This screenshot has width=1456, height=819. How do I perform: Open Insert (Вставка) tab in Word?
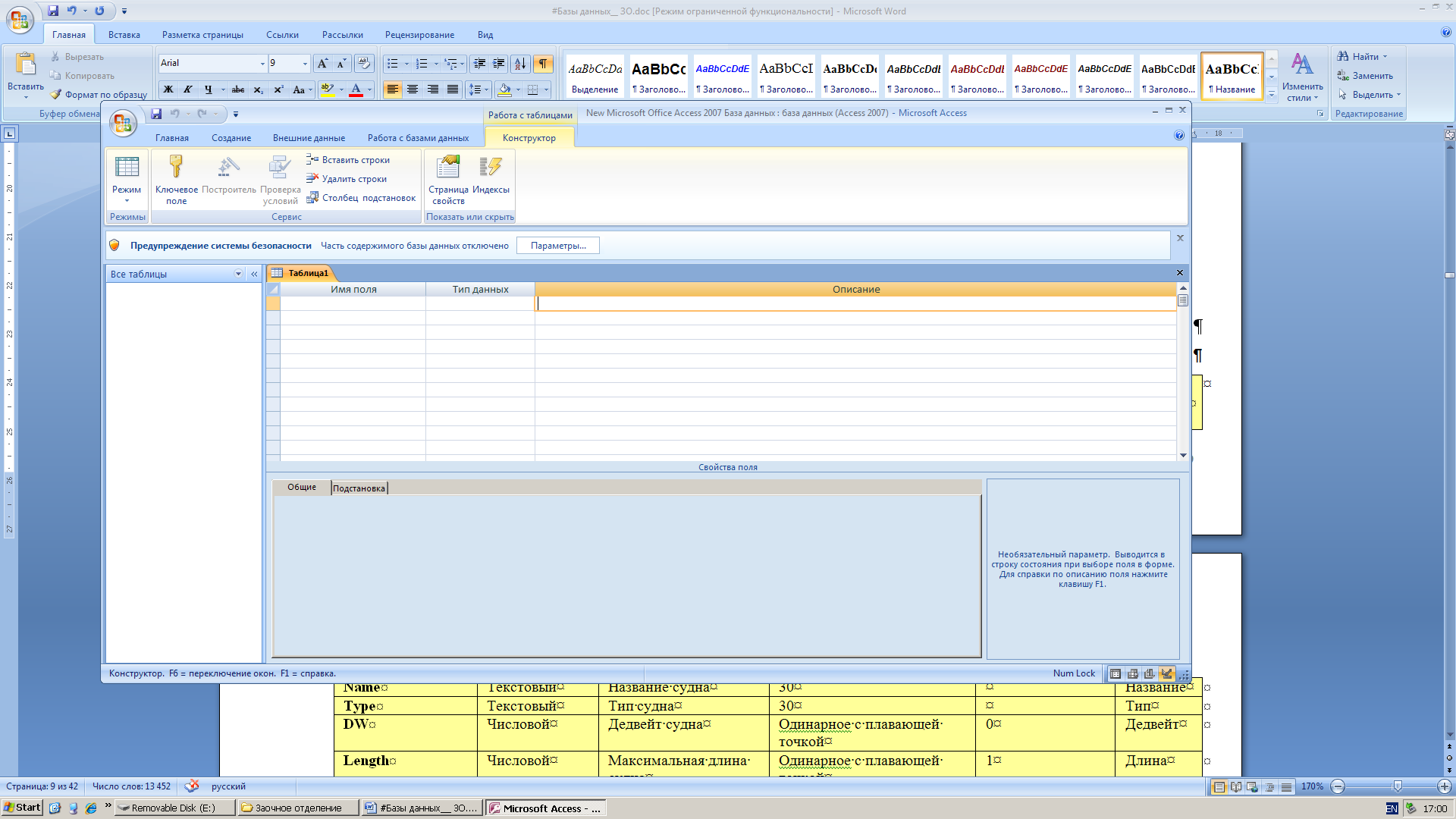(124, 35)
